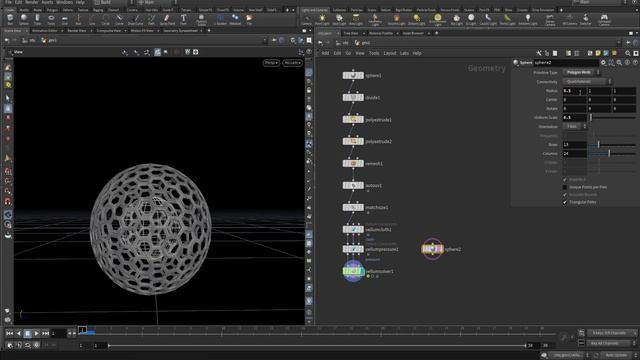Add a Caustic Light from shelf
The height and width of the screenshot is (360, 640).
(x=488, y=19)
